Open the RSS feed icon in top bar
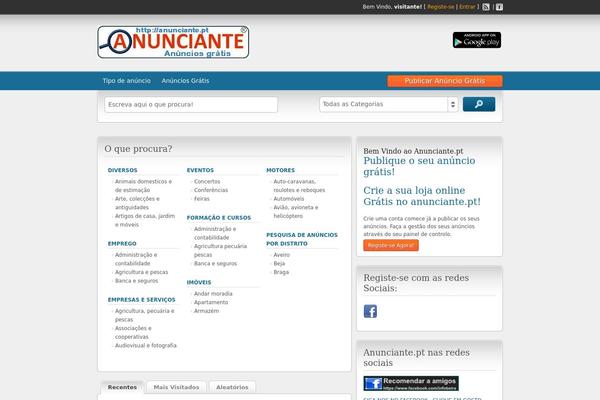600x400 pixels. 486,7
